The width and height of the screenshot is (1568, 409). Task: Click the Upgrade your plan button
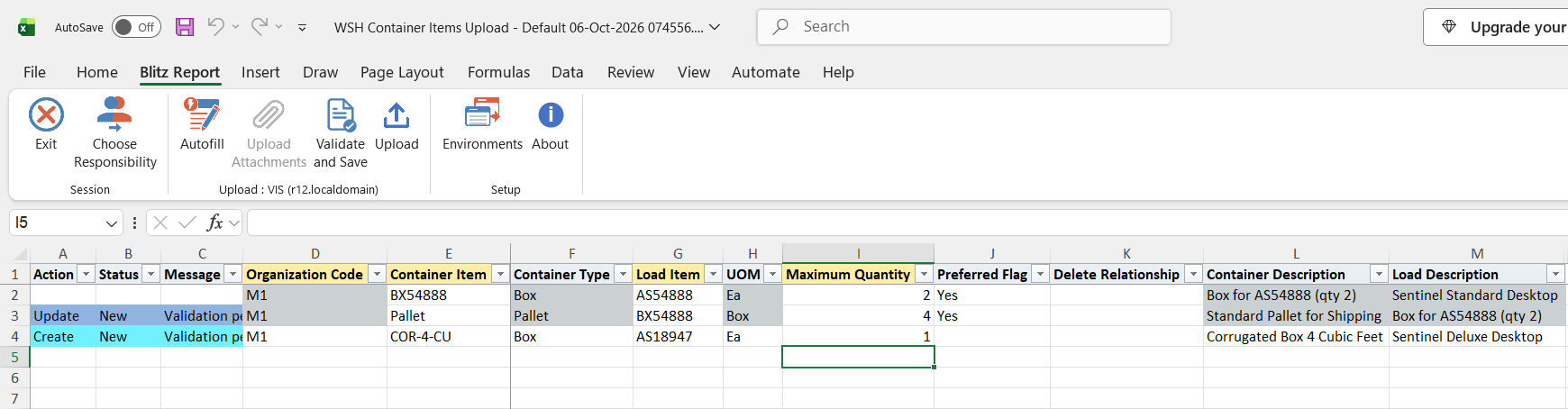pyautogui.click(x=1496, y=27)
